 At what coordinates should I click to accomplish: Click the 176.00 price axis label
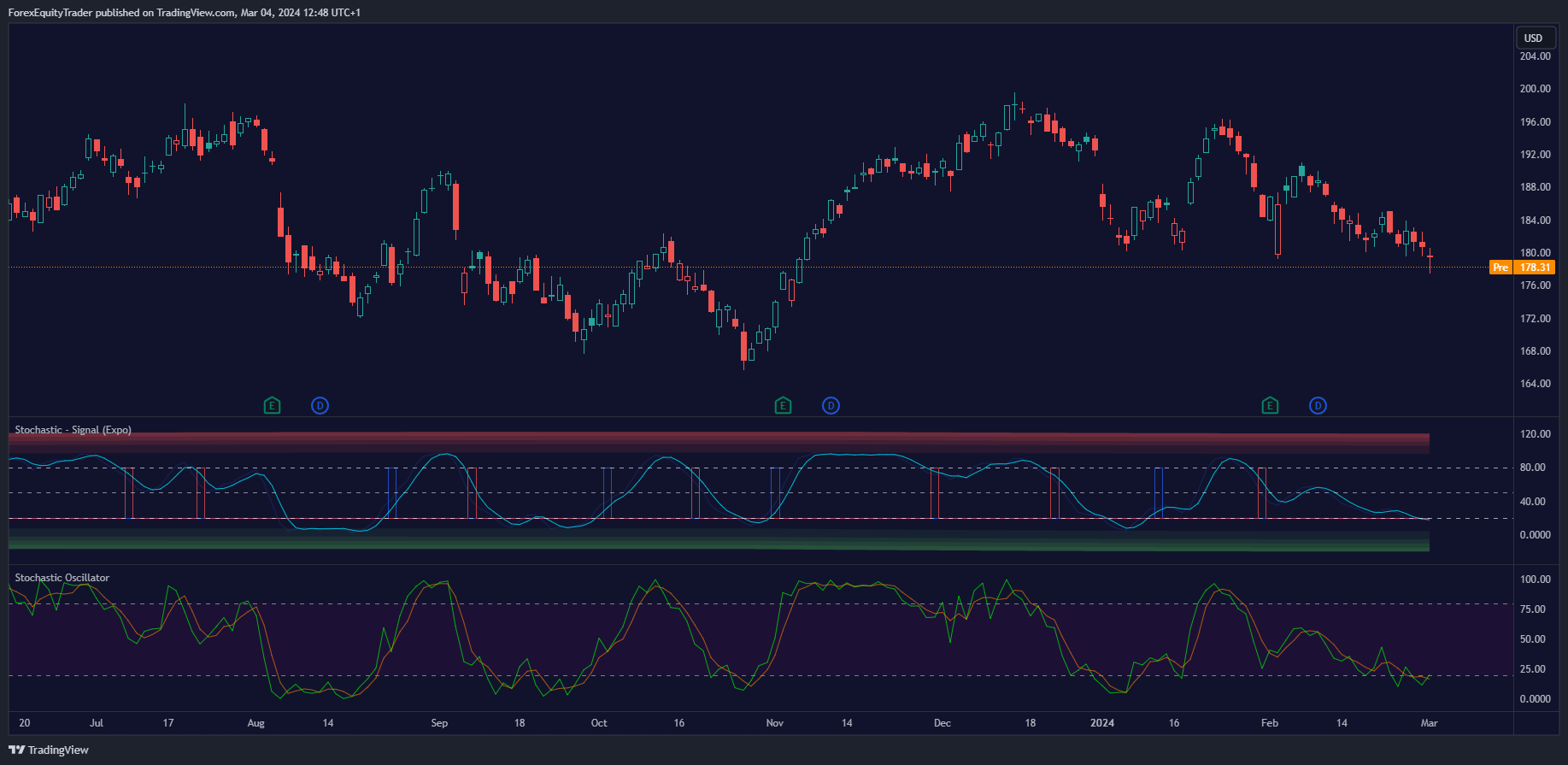point(1535,285)
